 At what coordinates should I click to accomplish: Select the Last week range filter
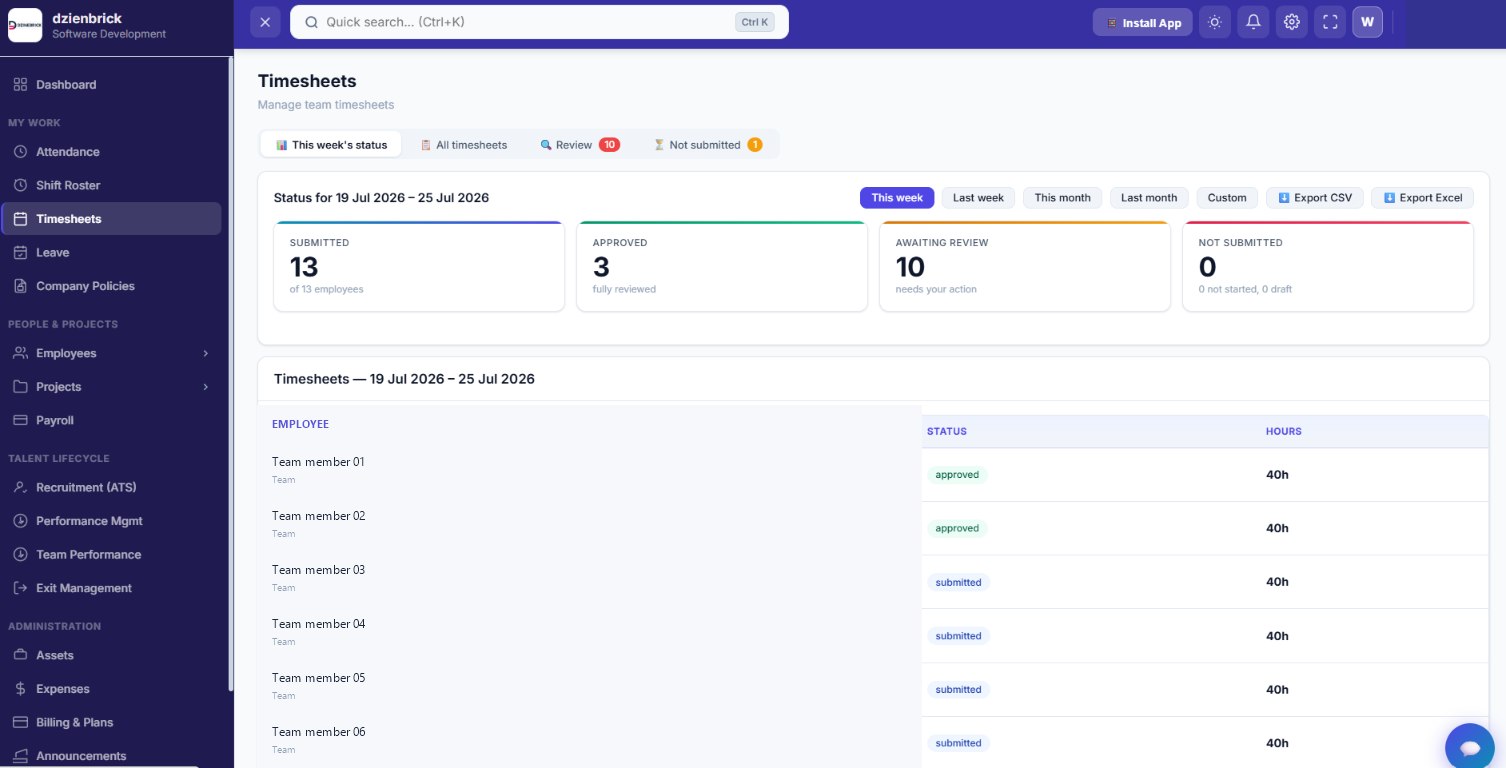coord(978,198)
